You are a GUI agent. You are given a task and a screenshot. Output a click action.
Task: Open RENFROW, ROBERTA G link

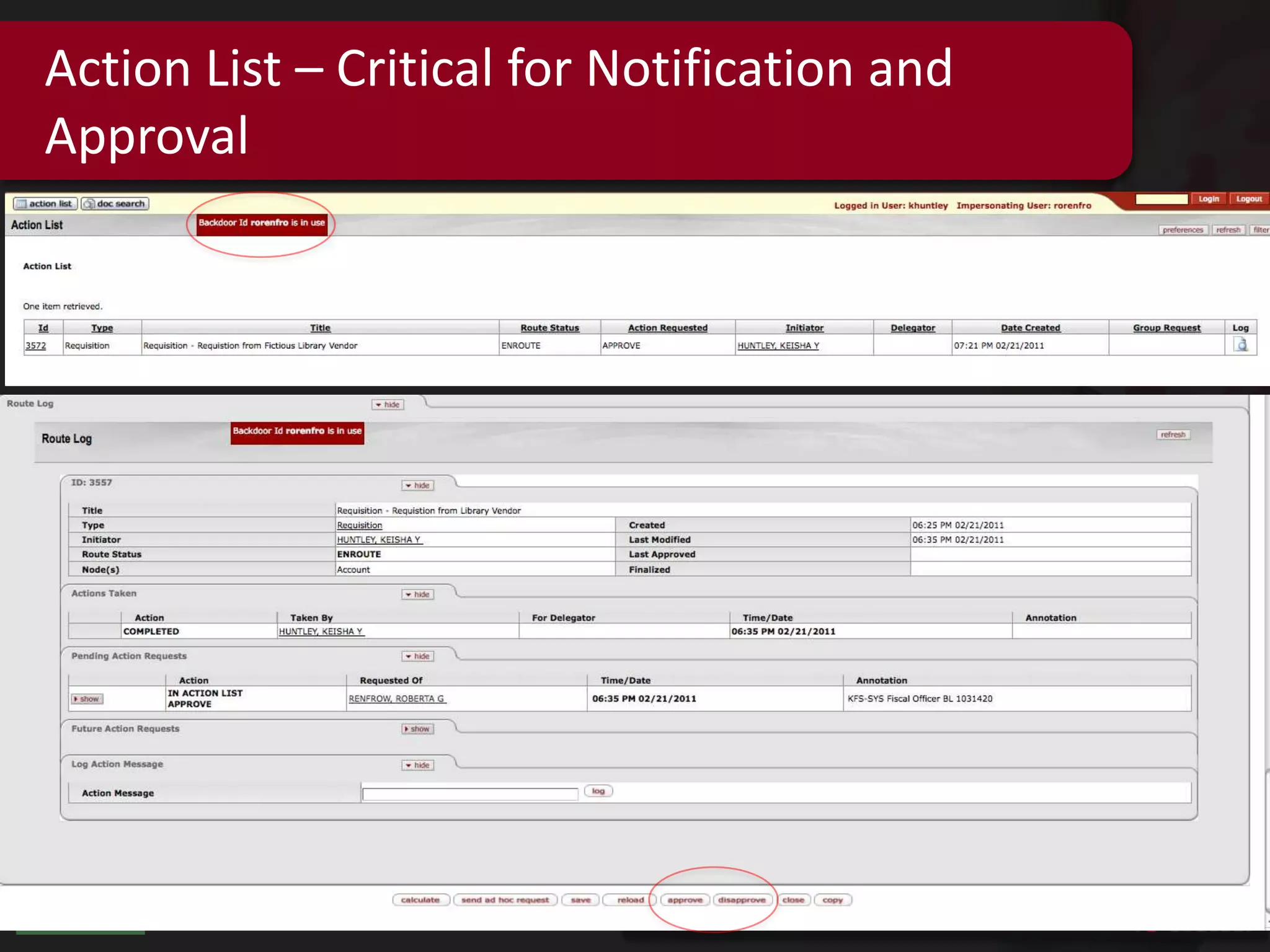tap(396, 699)
